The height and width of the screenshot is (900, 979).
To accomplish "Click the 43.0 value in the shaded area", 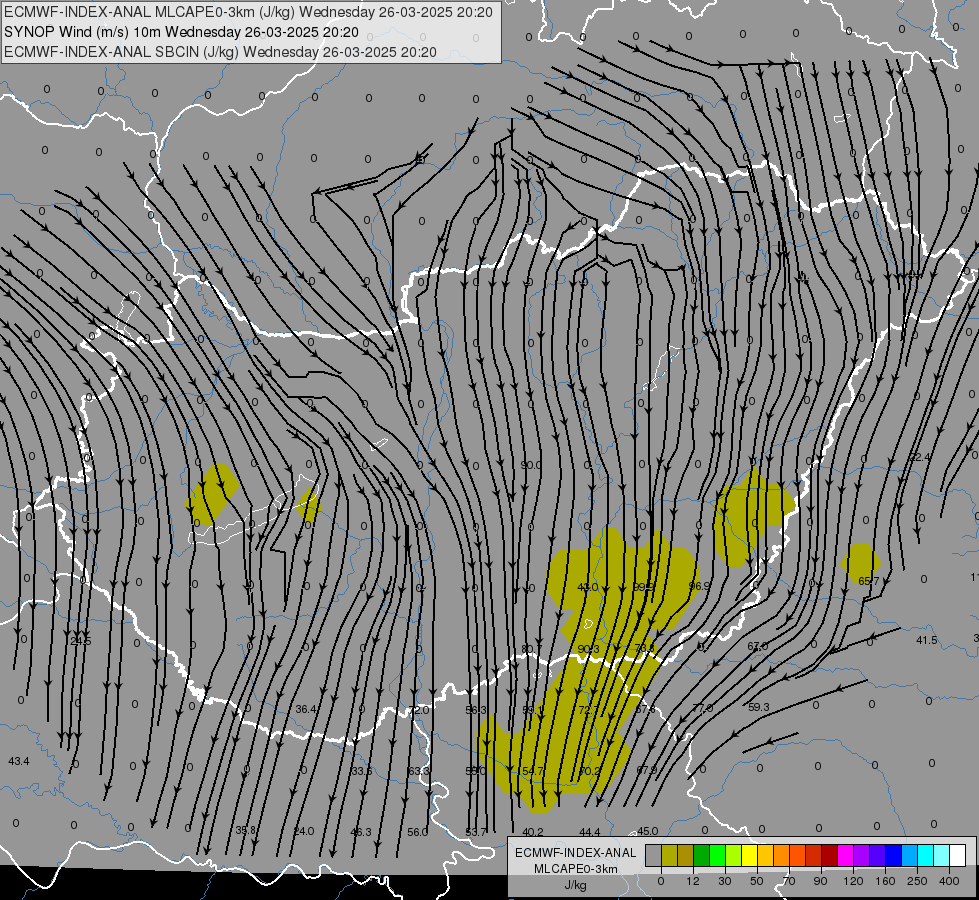I will 588,587.
